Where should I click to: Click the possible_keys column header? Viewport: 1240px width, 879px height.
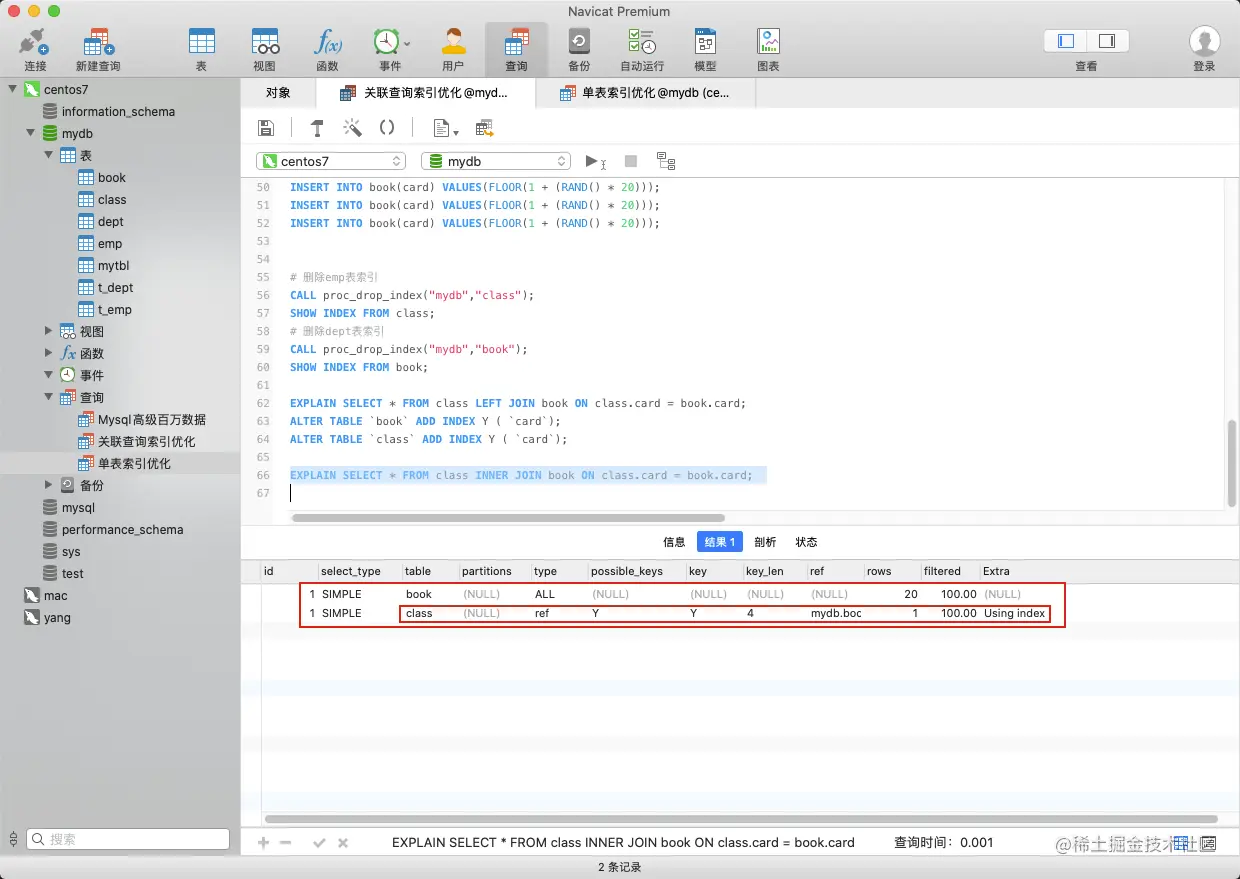(x=636, y=571)
